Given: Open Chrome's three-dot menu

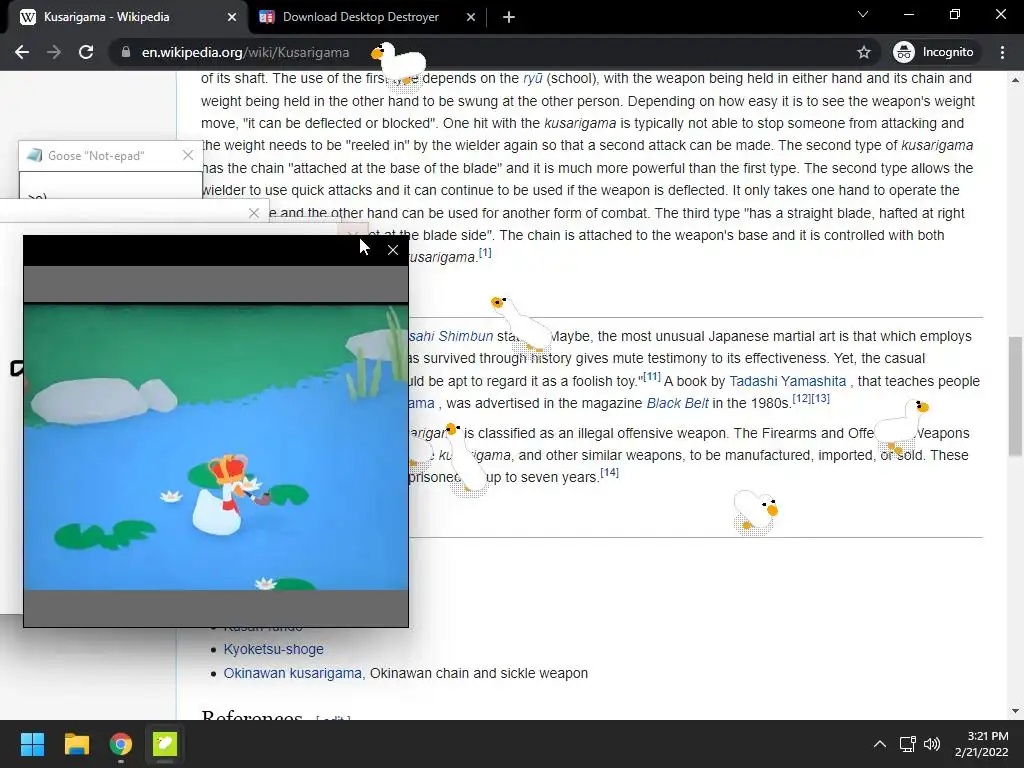Looking at the screenshot, I should click(x=1002, y=52).
